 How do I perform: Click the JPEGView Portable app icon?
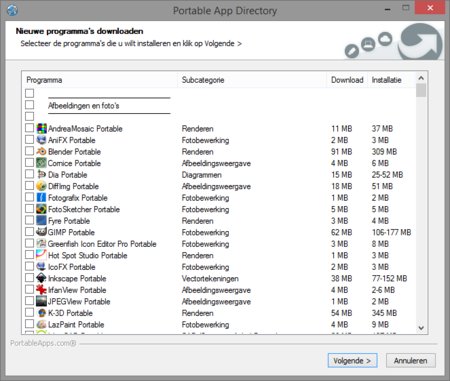41,301
